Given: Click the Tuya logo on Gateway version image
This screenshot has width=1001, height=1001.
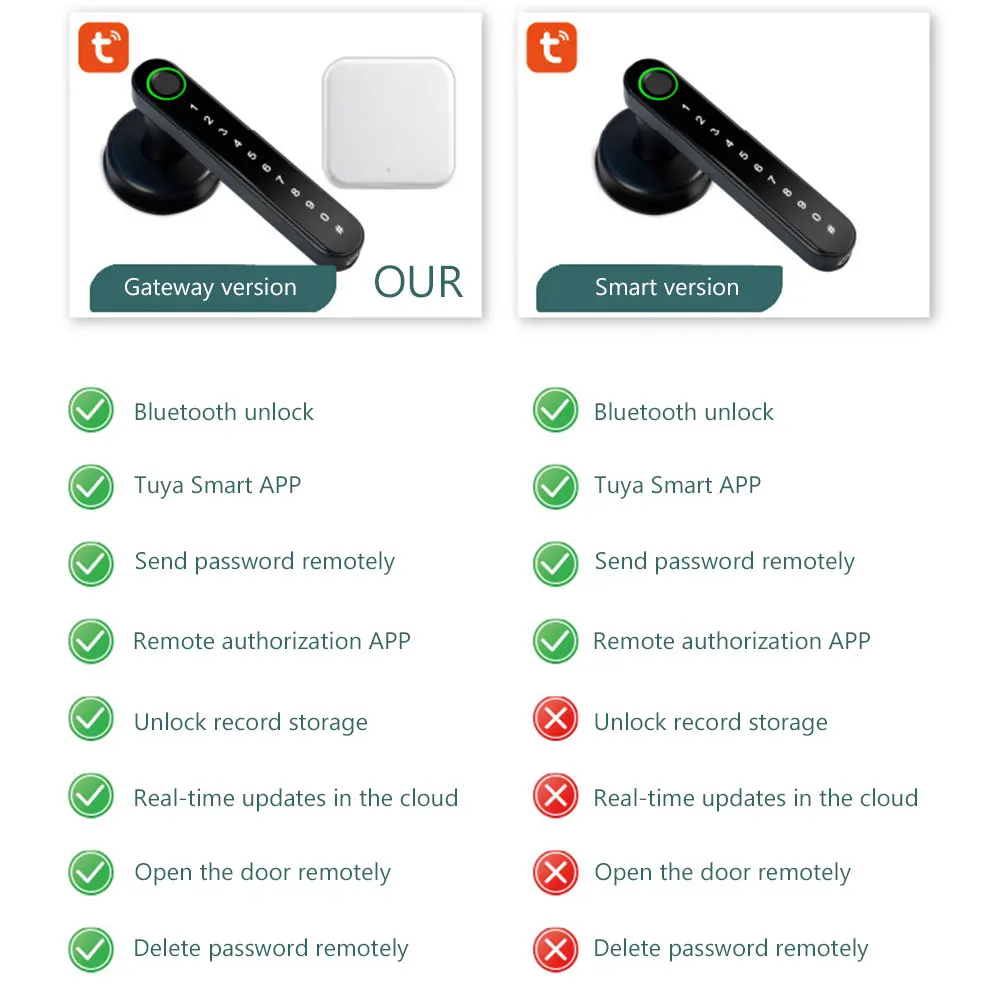Looking at the screenshot, I should 103,48.
